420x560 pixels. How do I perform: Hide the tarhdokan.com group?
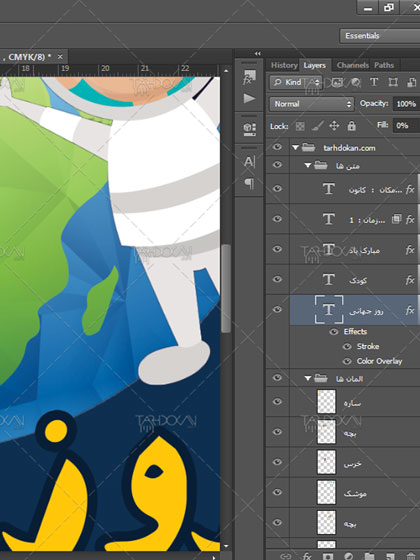(x=277, y=147)
